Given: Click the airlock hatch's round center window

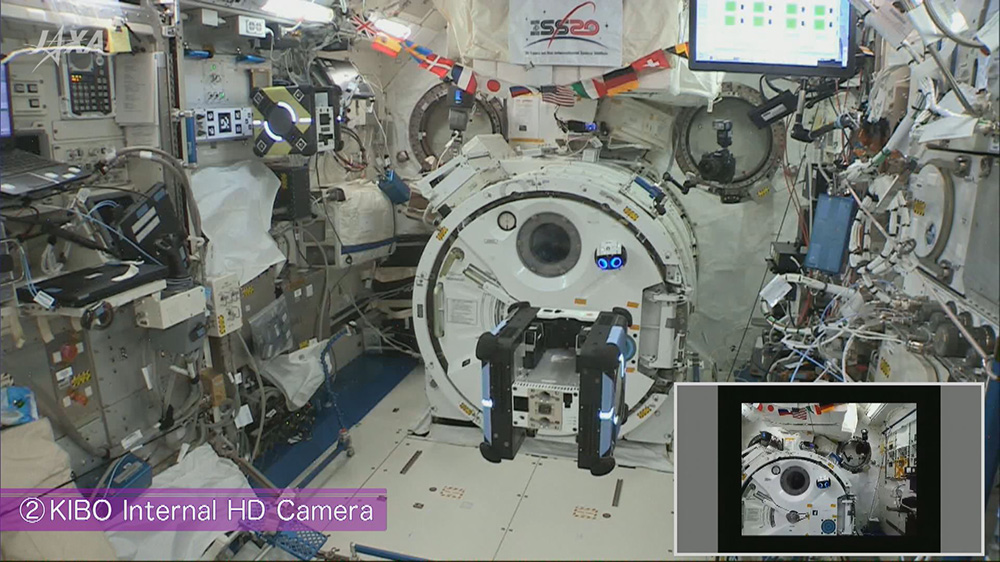Looking at the screenshot, I should [548, 243].
